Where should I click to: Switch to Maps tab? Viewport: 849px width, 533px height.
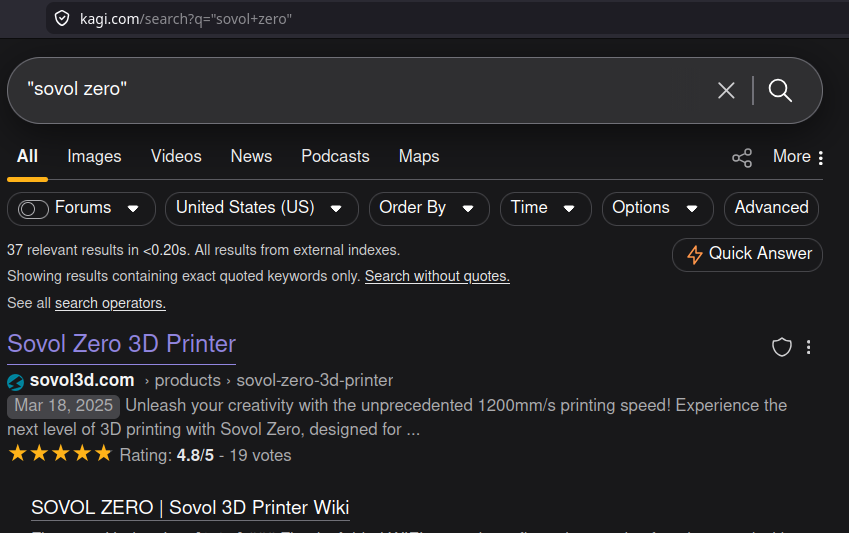click(419, 157)
